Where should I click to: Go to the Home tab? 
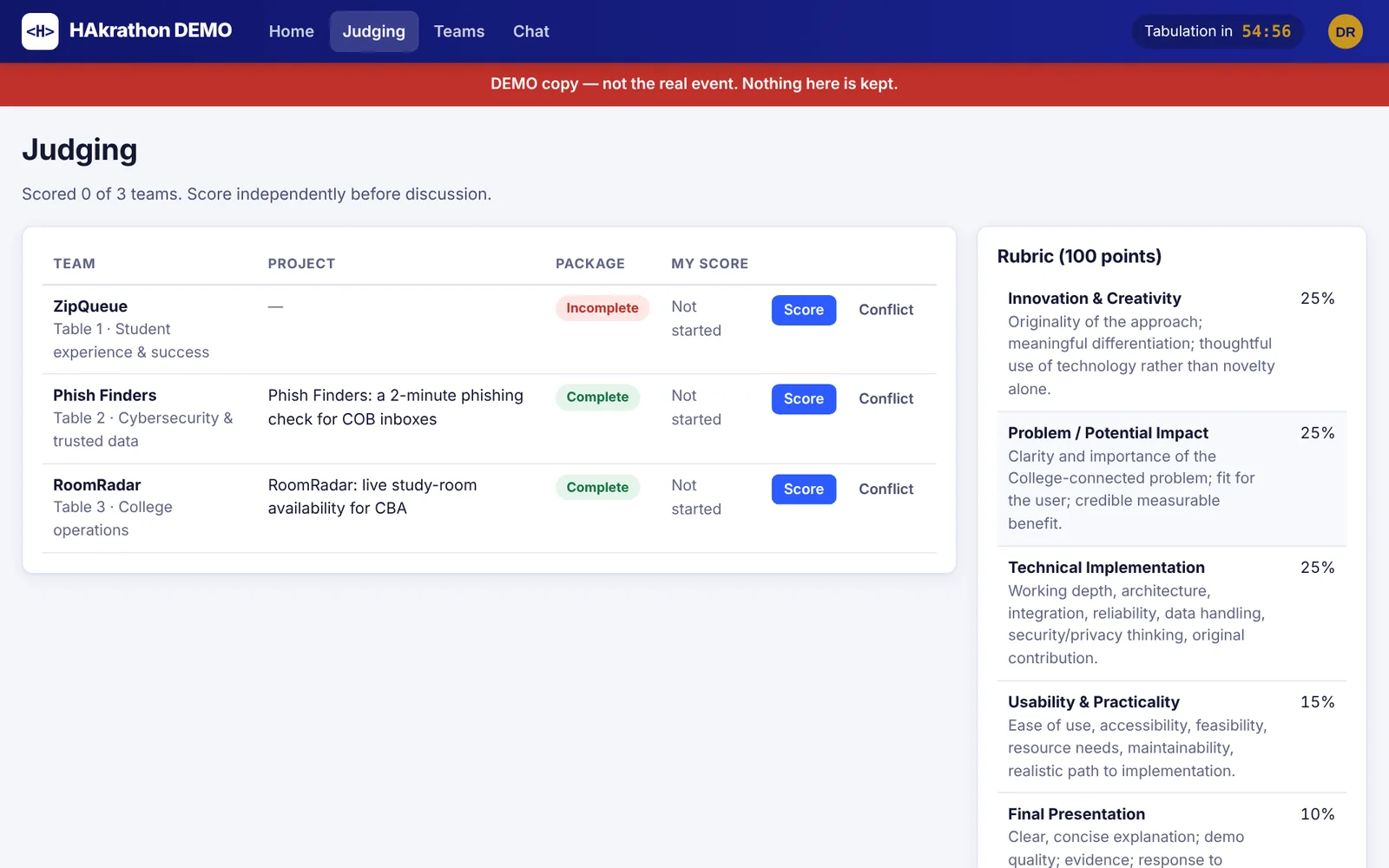click(x=291, y=31)
